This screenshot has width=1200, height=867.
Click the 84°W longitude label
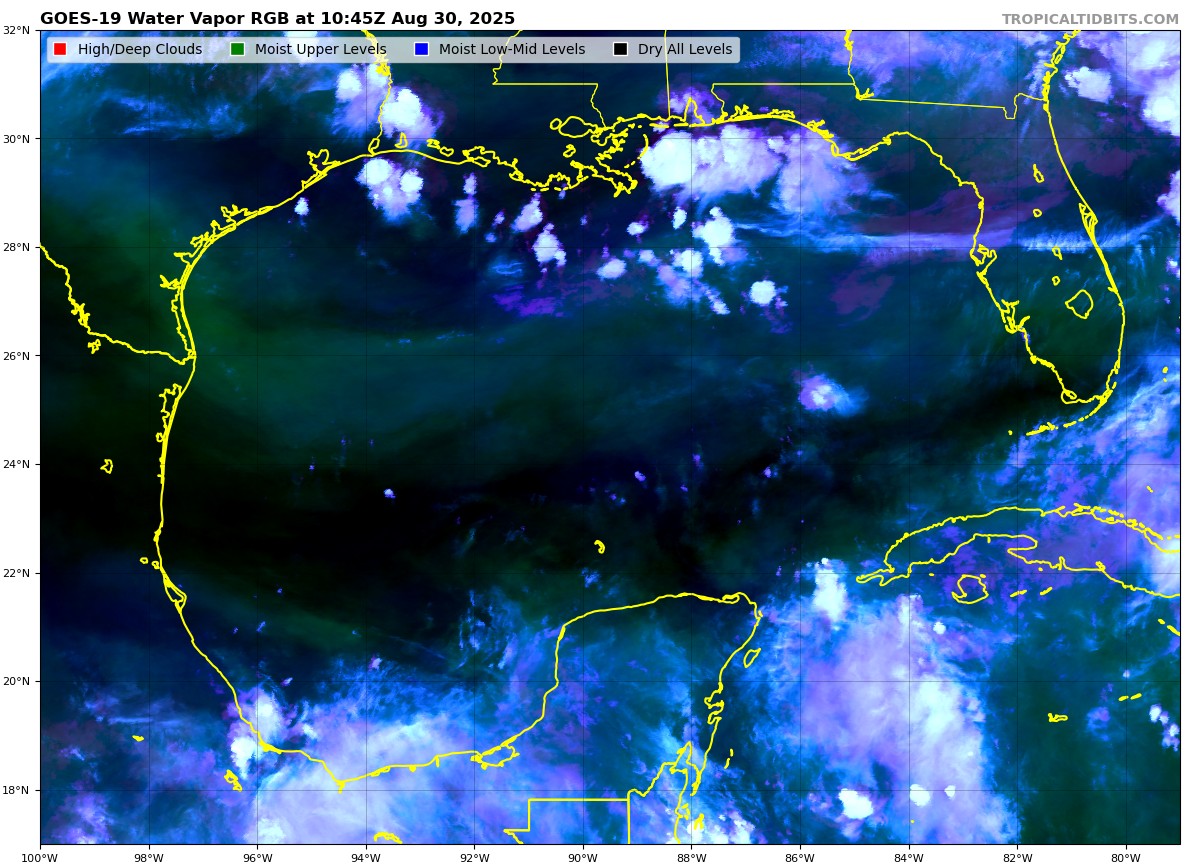pos(908,857)
